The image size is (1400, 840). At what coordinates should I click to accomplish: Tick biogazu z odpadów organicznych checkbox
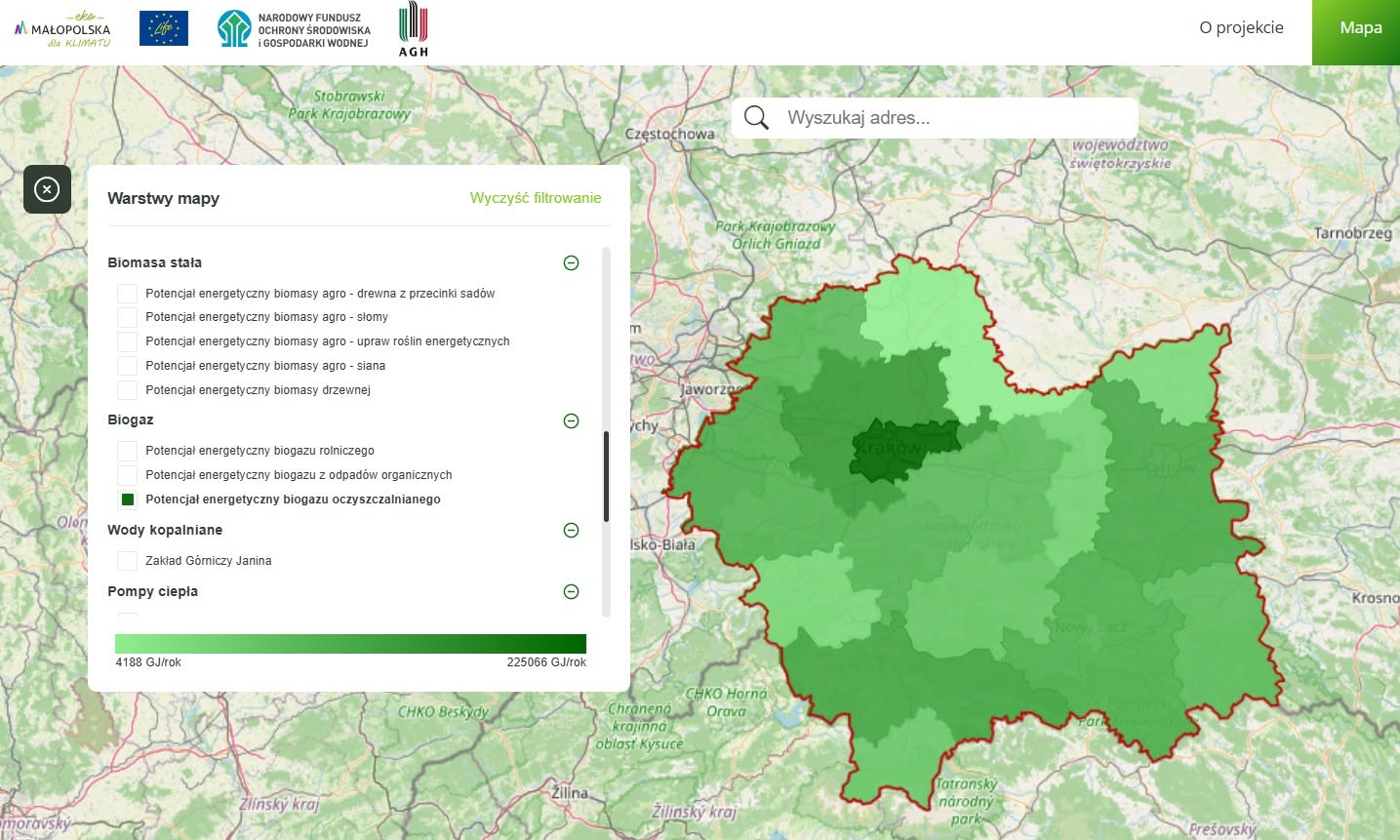[x=127, y=475]
